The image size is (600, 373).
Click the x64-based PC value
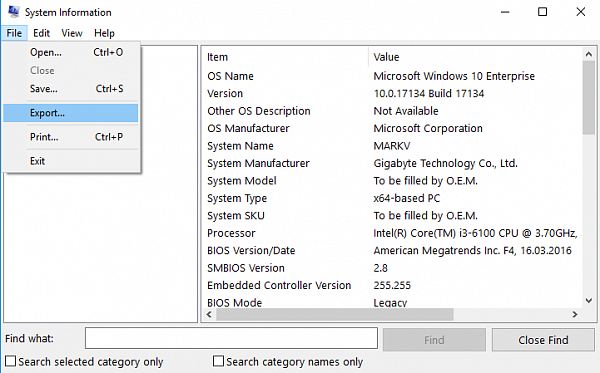[407, 199]
